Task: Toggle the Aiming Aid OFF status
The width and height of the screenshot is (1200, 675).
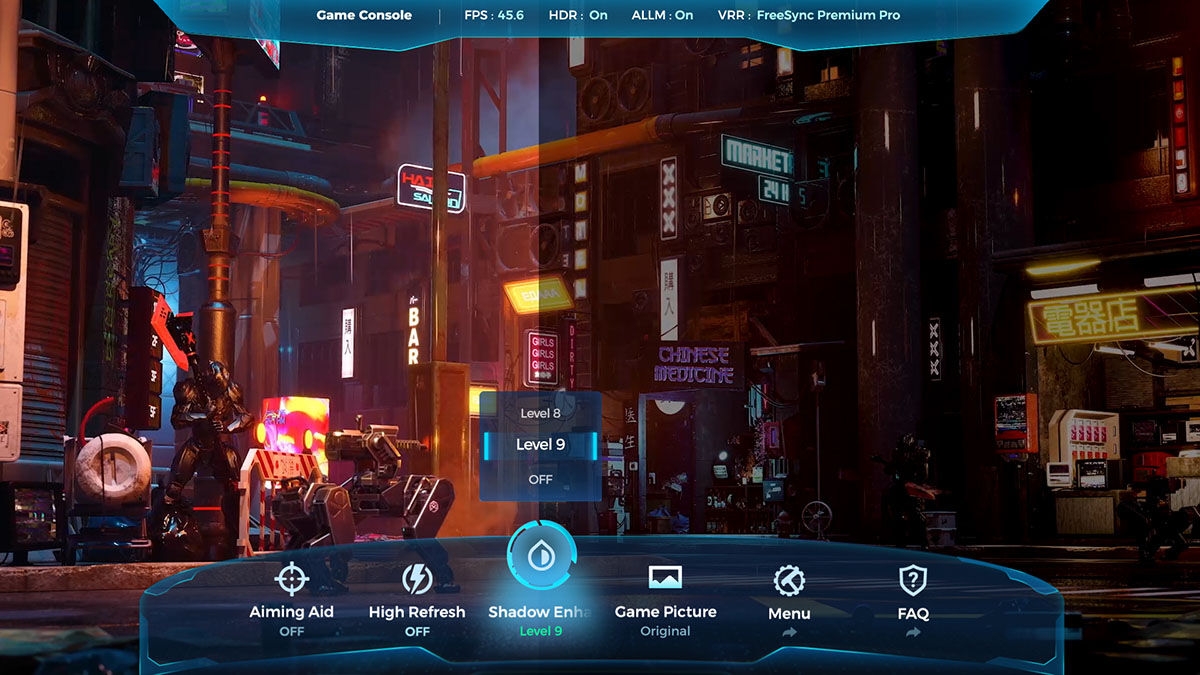Action: coord(291,632)
